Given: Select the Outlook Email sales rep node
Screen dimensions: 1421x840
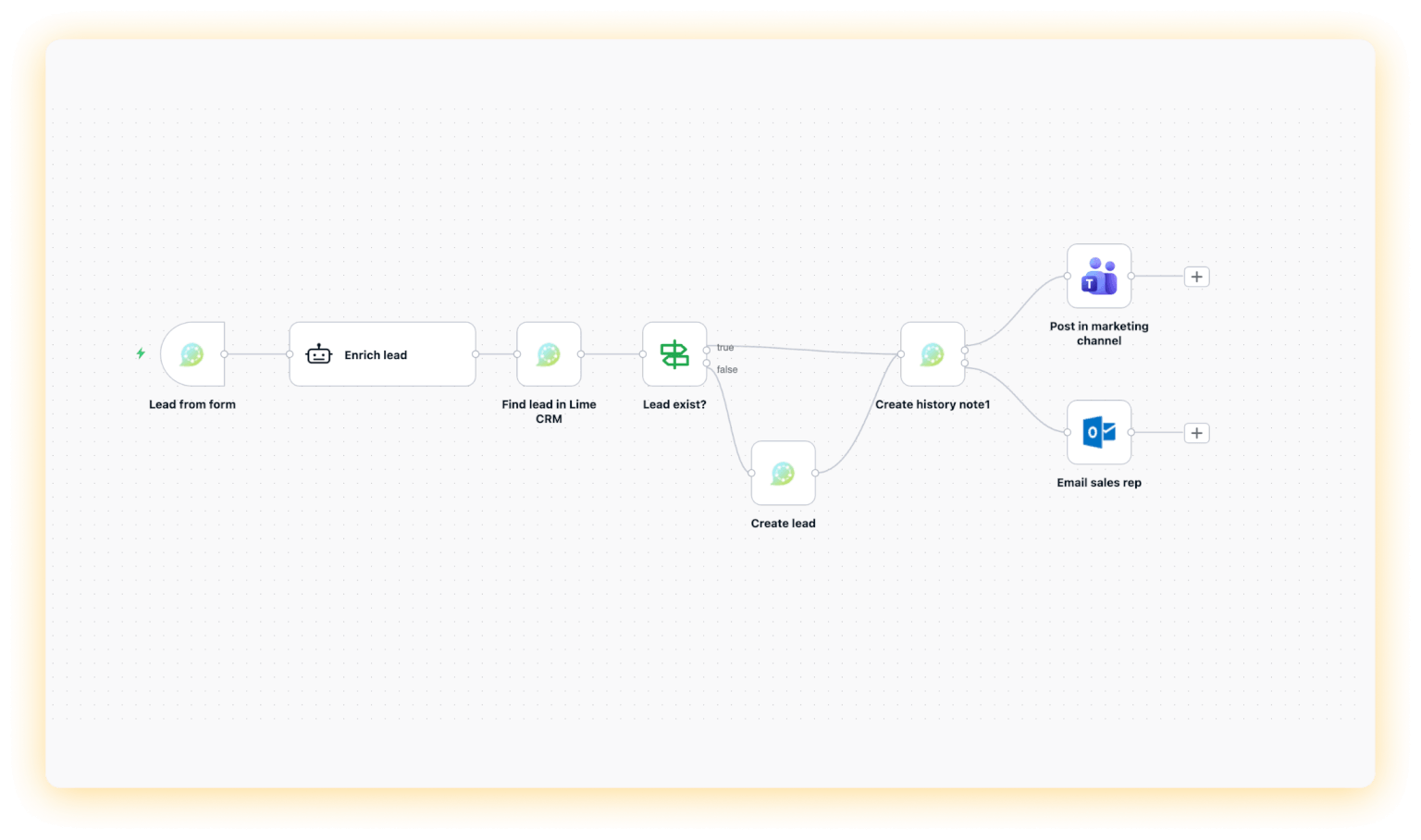Looking at the screenshot, I should point(1099,432).
